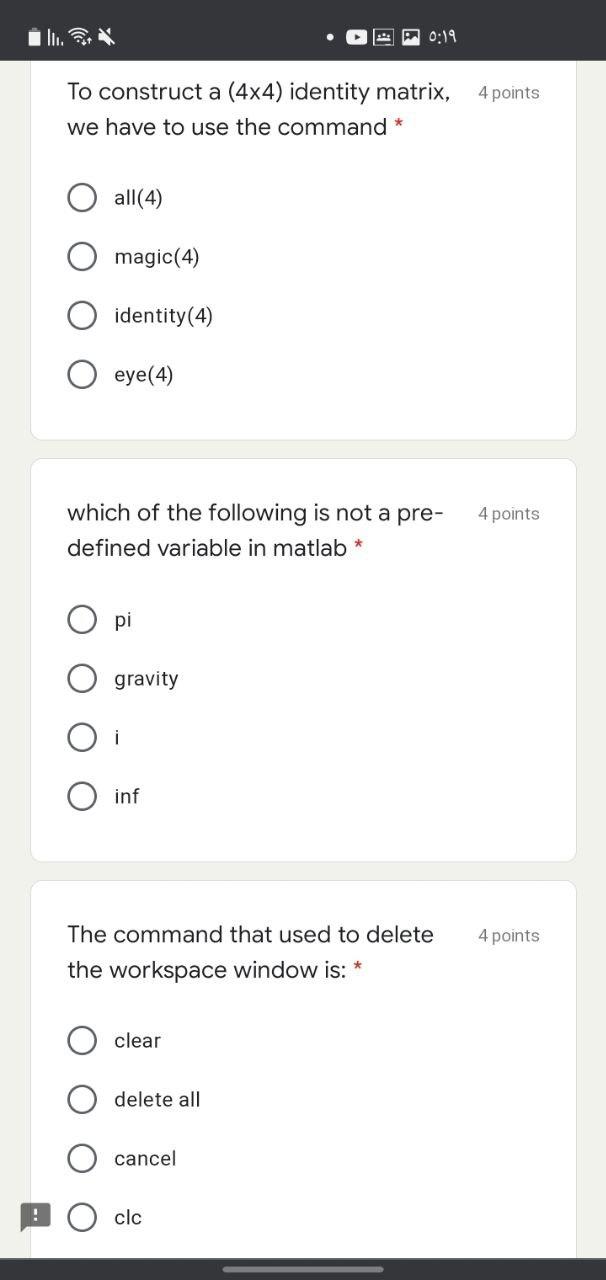606x1280 pixels.
Task: Tap the screenshot notification icon in status bar
Action: tap(383, 36)
